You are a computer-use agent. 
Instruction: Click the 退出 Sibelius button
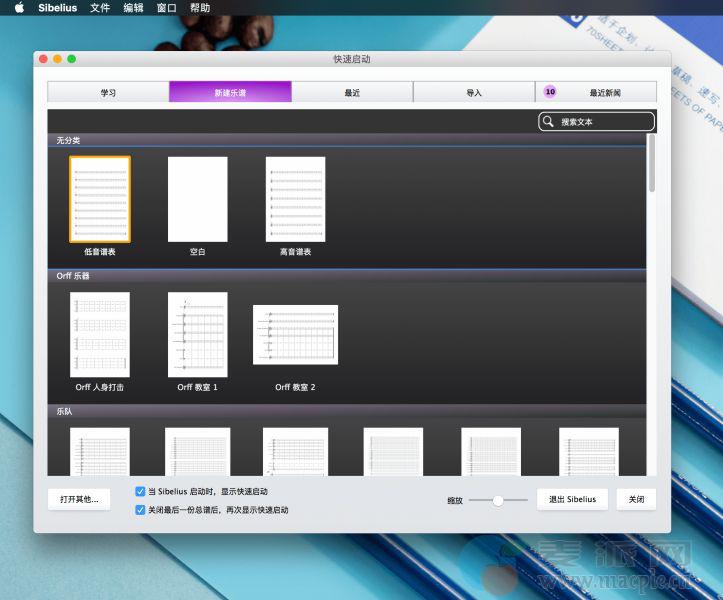572,499
